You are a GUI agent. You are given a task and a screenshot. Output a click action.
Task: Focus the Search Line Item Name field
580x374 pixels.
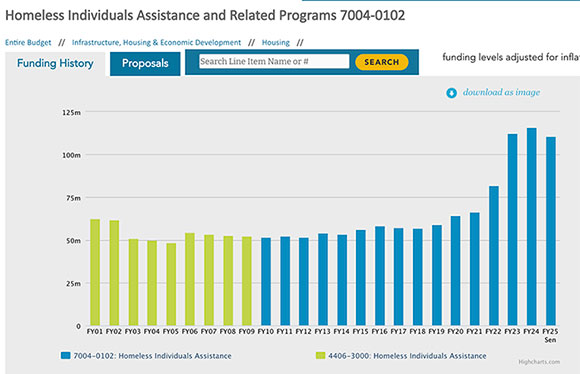click(x=274, y=61)
